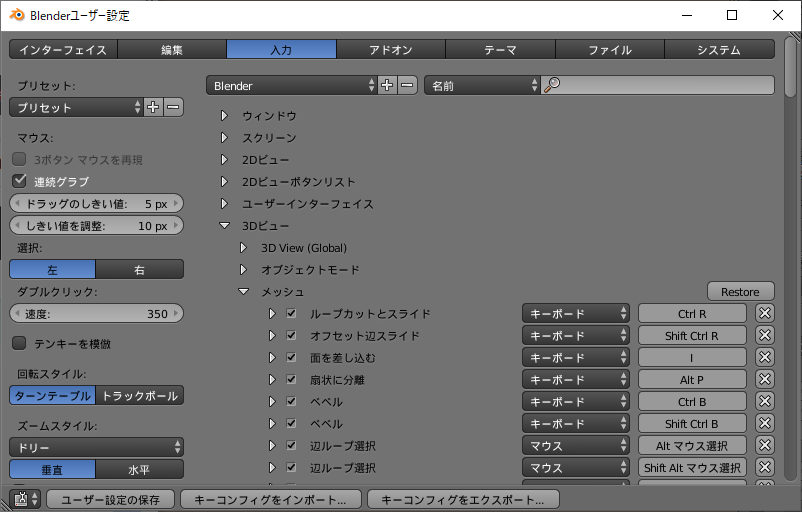
Task: Toggle the 面を差し込む checkbox
Action: (291, 357)
